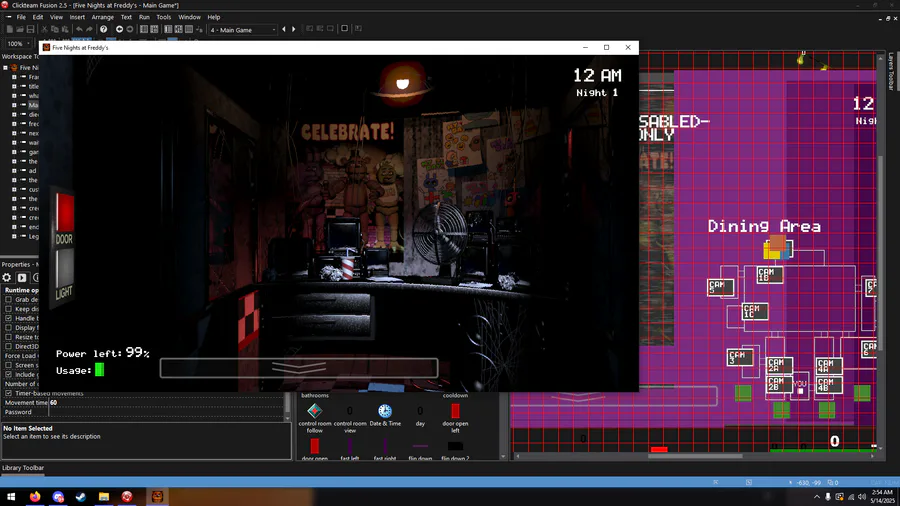This screenshot has width=900, height=506.
Task: Click the New file toolbar icon
Action: tap(9, 29)
